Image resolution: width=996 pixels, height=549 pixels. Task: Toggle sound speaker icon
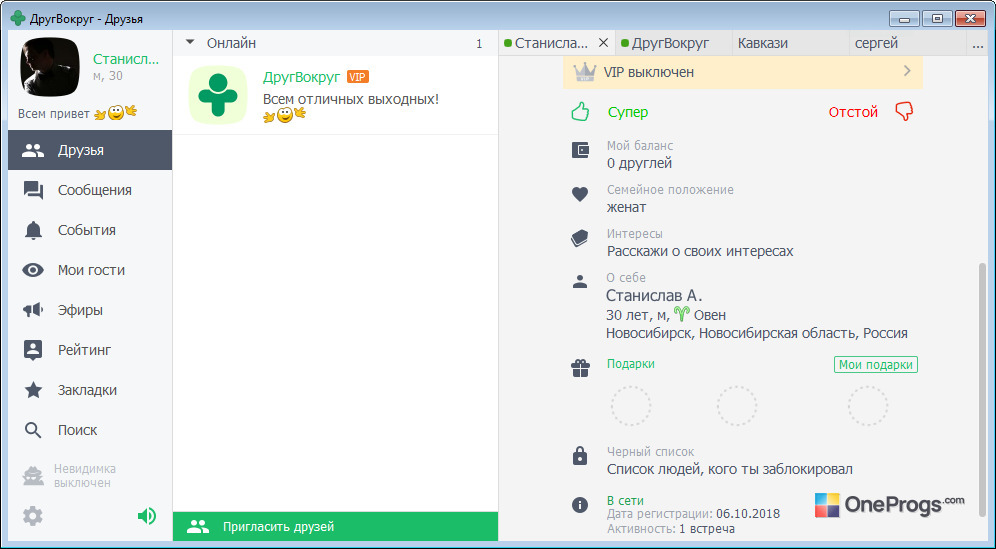pos(147,515)
